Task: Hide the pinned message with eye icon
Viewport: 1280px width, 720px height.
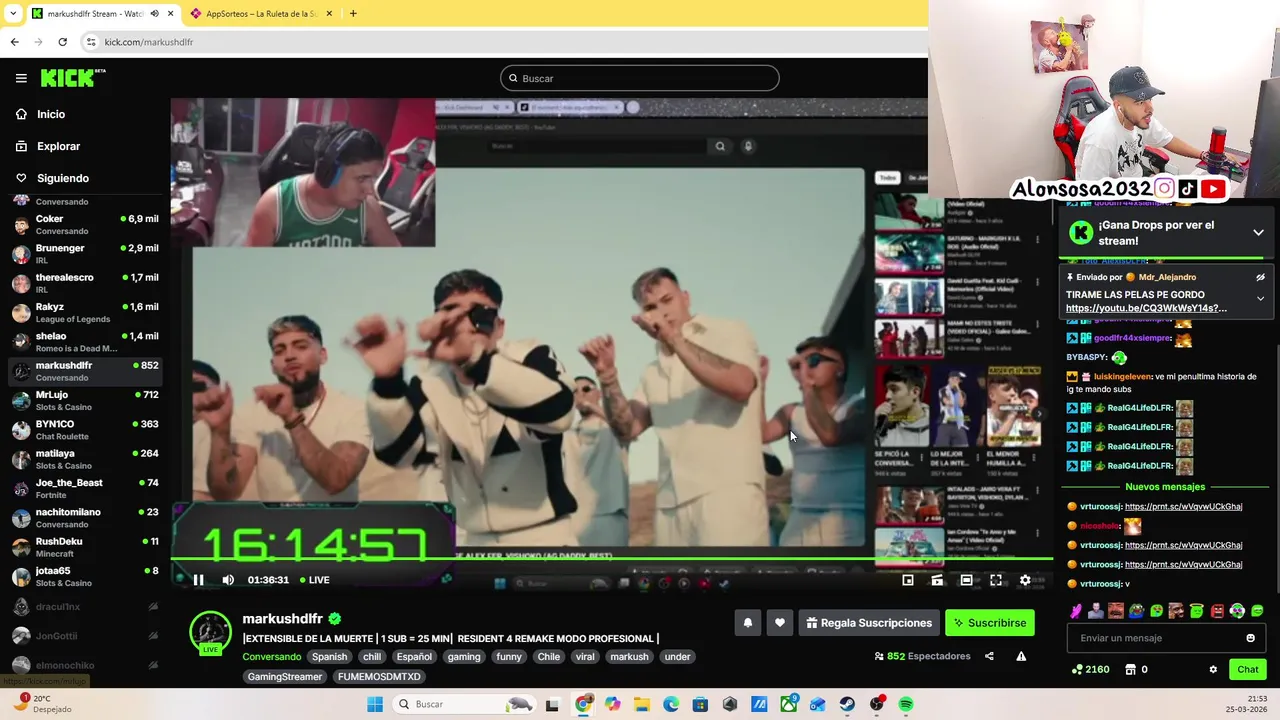Action: pyautogui.click(x=1260, y=277)
